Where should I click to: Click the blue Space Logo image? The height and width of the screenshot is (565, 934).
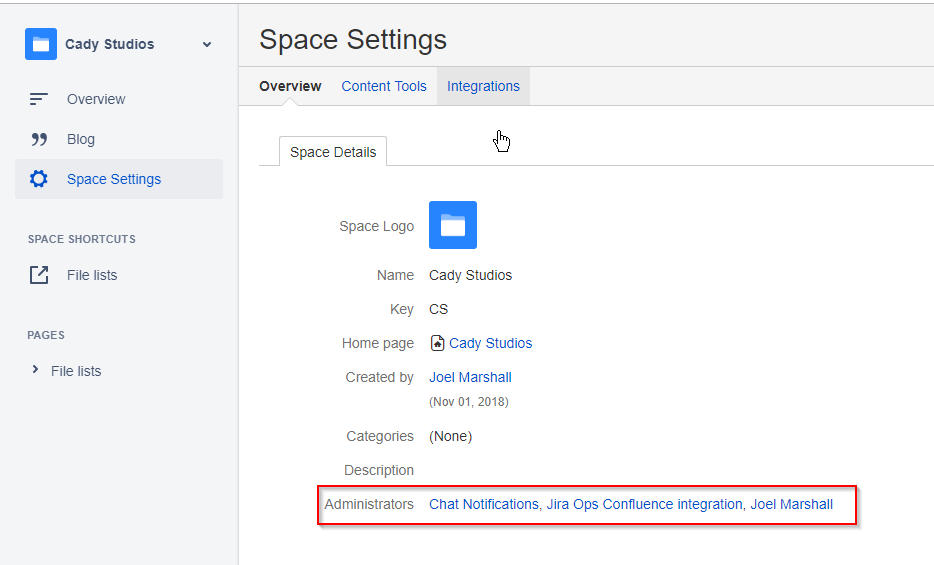coord(453,225)
